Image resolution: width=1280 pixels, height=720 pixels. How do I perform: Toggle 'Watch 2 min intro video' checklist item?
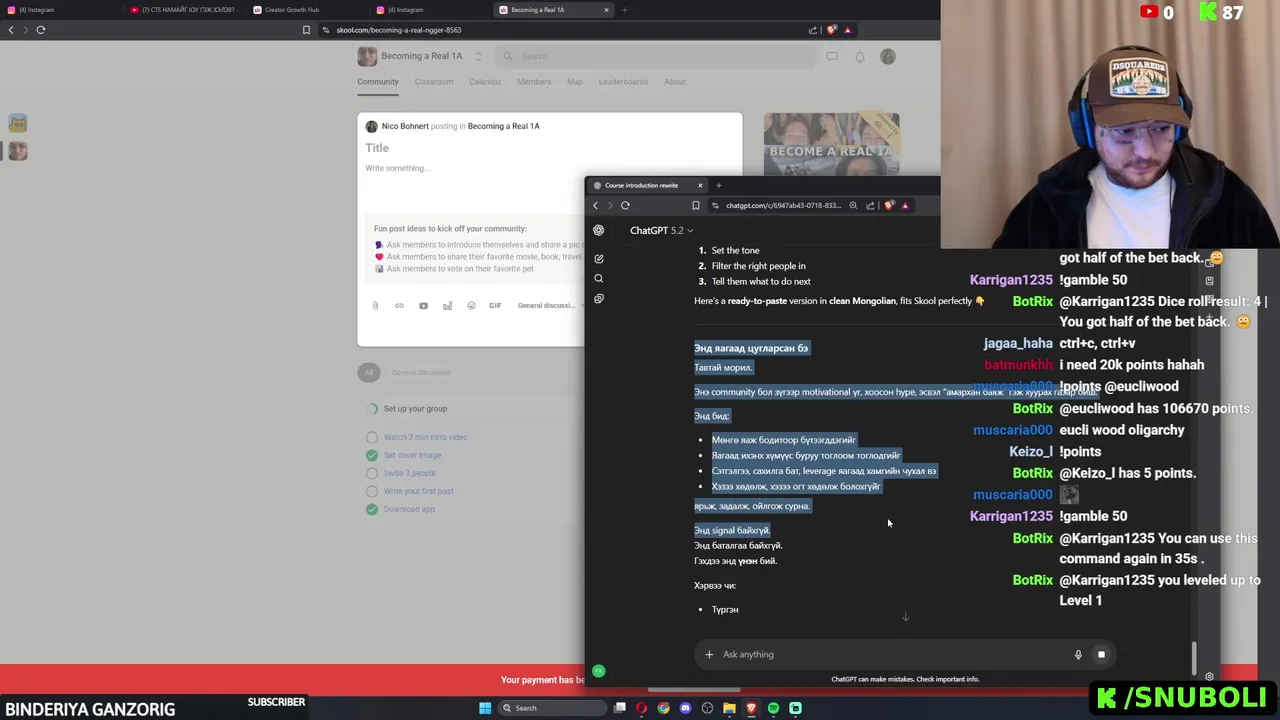pos(372,437)
